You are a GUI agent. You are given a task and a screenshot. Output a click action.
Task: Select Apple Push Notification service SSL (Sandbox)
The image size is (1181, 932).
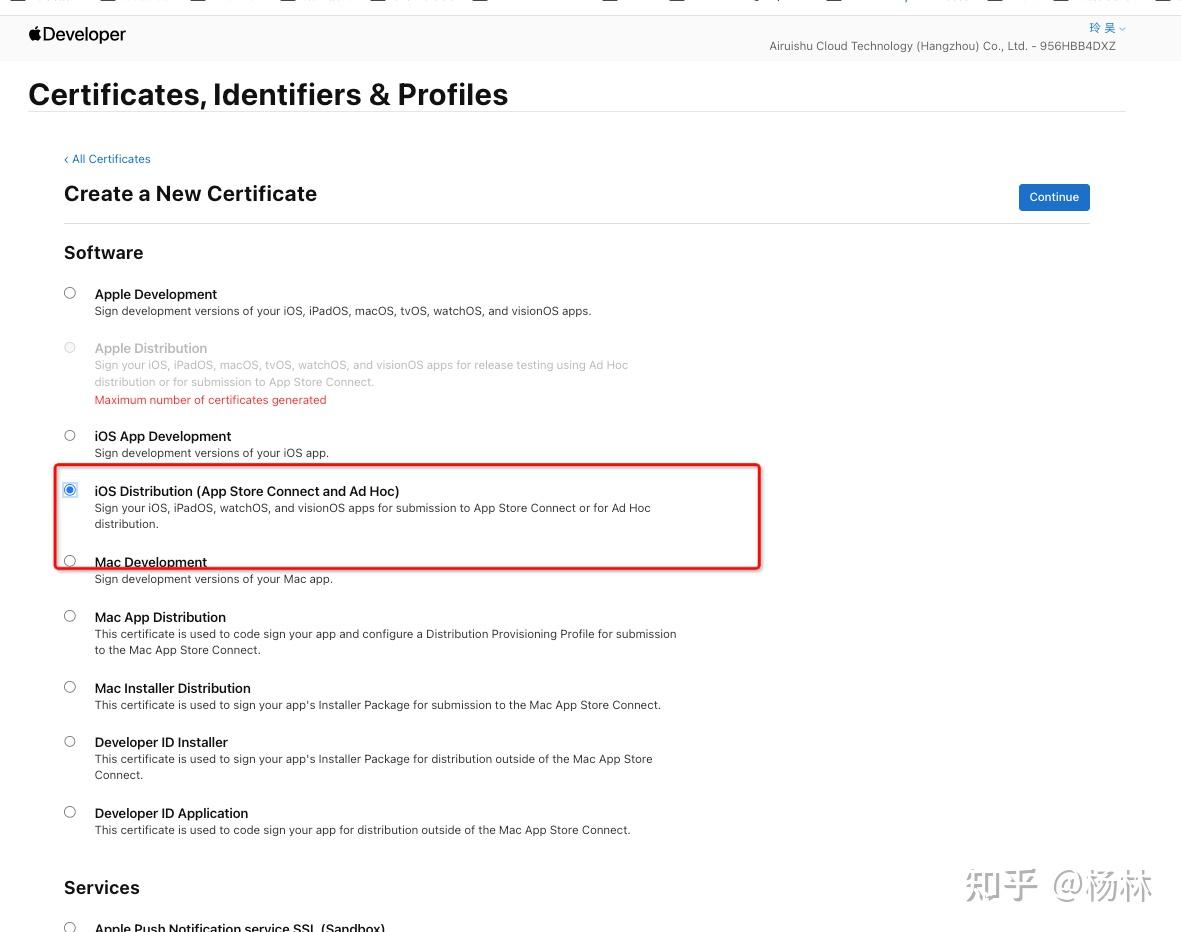[69, 926]
